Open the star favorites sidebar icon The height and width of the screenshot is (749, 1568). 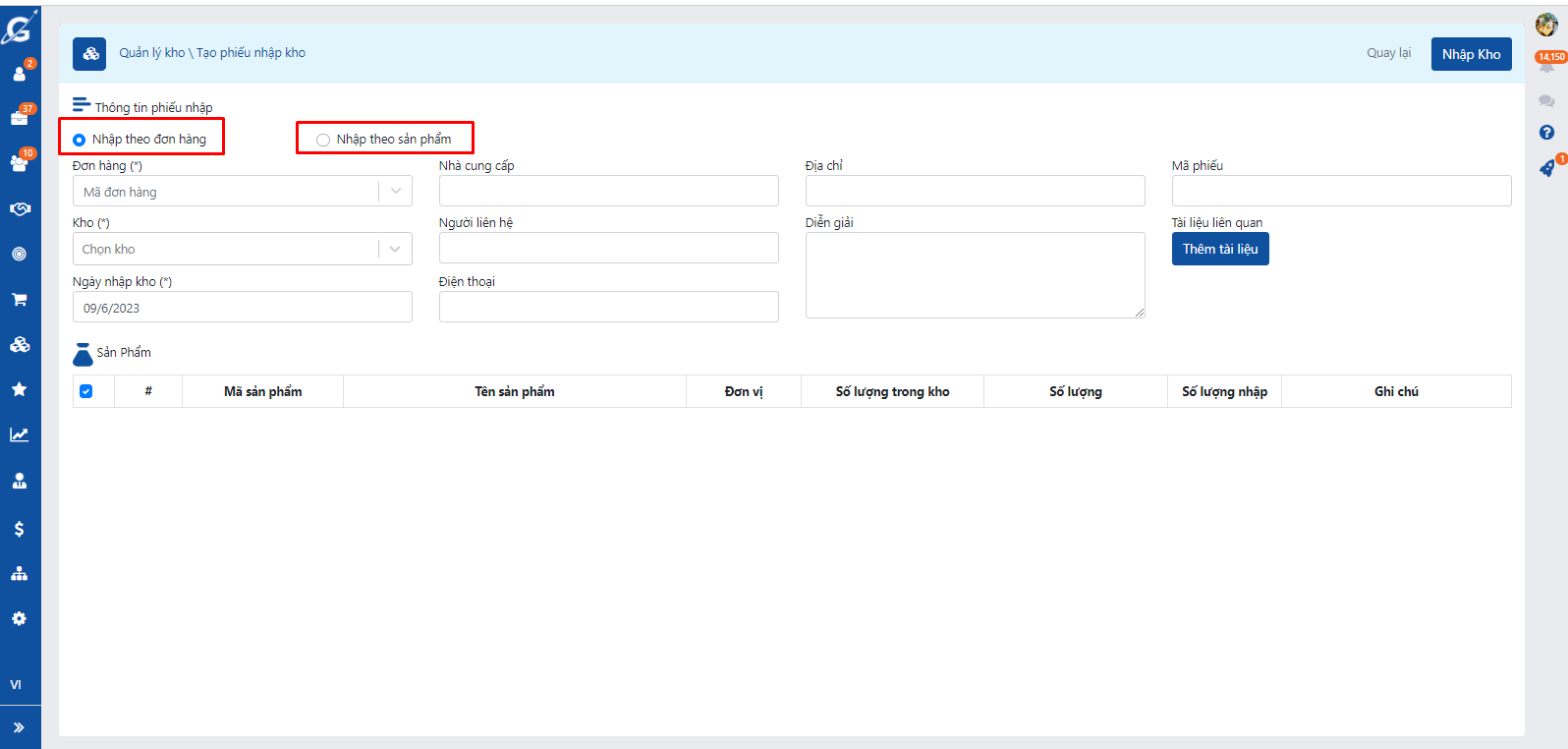(x=19, y=389)
